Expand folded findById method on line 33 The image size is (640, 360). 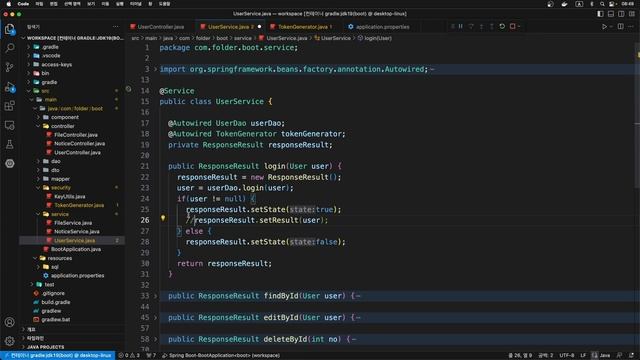pos(155,296)
